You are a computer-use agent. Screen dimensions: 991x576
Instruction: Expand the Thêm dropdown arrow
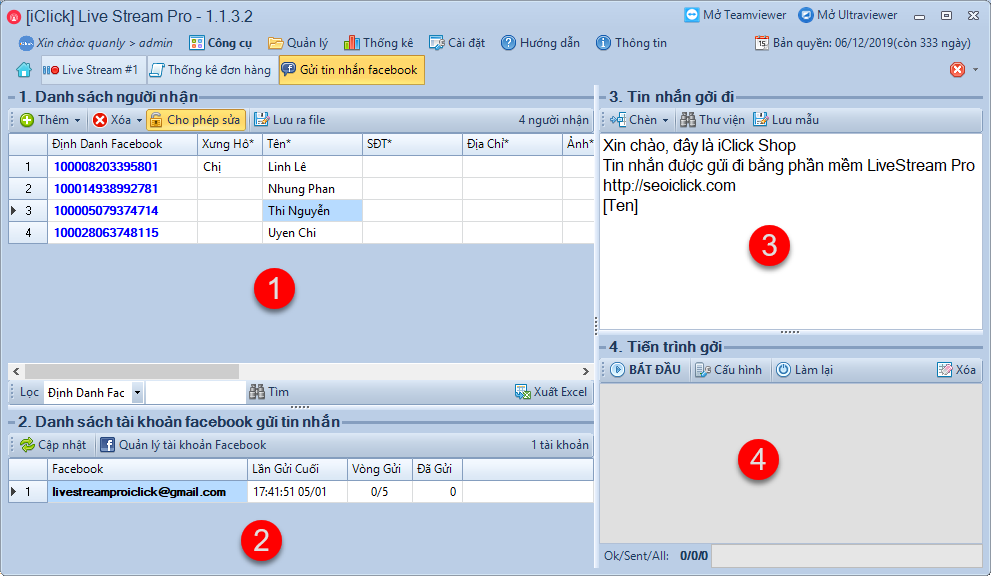(x=77, y=120)
